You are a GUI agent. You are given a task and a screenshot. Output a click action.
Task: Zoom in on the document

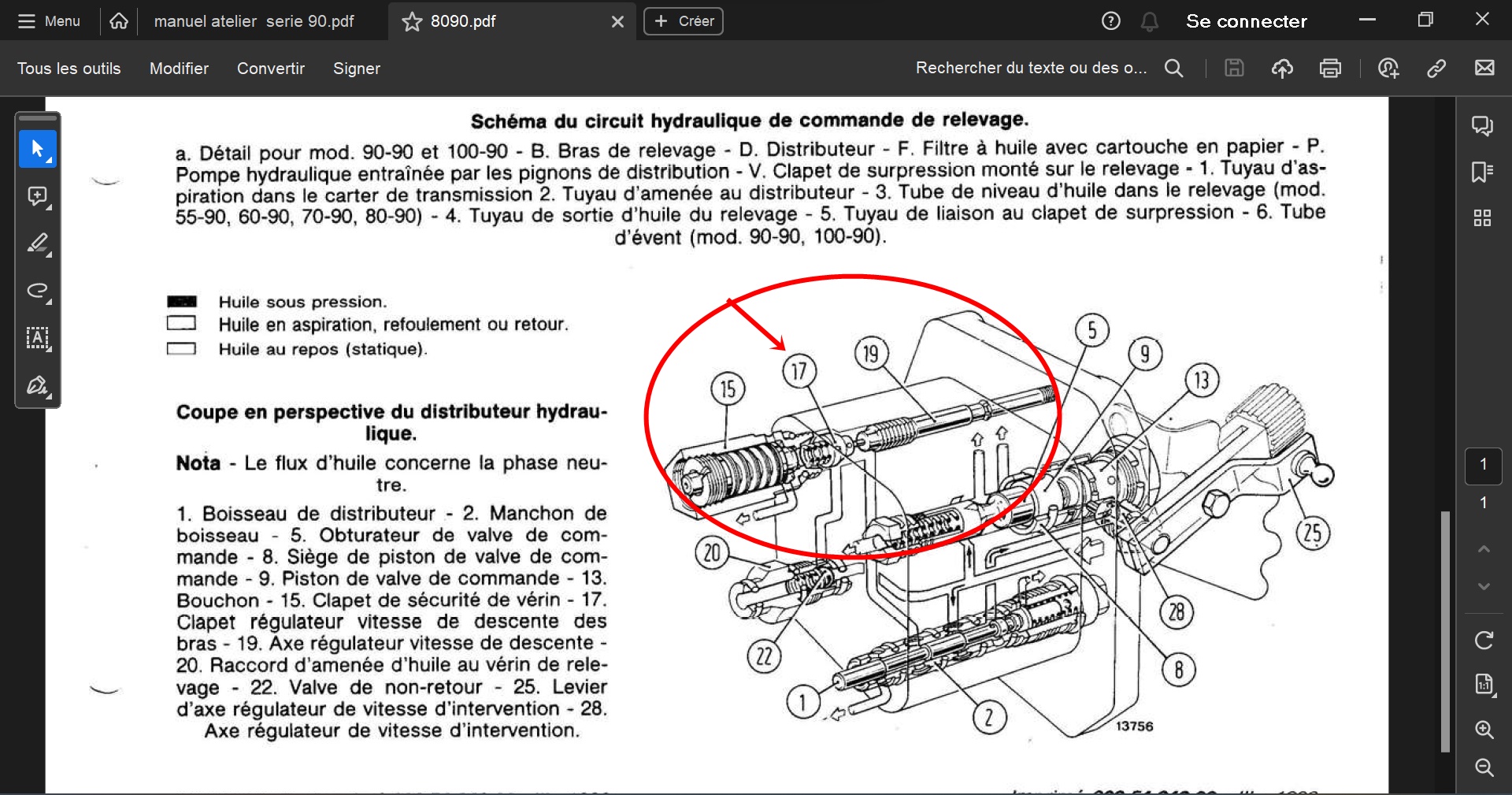1484,730
